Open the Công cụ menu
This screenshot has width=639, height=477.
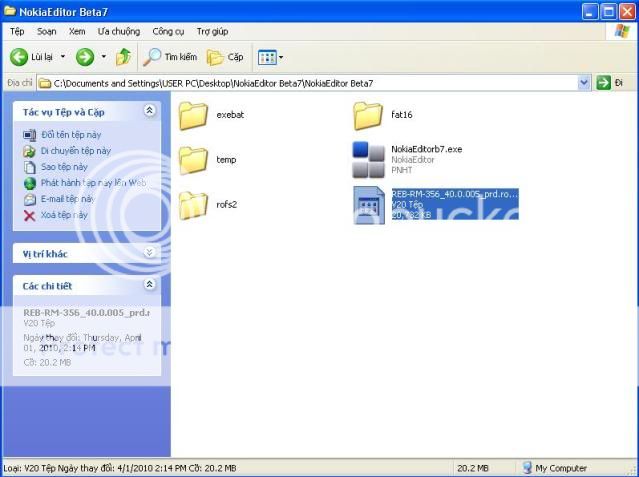click(x=169, y=32)
